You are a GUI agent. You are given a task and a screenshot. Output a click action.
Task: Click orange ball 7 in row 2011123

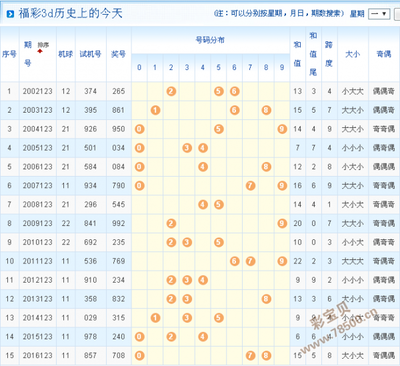(x=250, y=261)
